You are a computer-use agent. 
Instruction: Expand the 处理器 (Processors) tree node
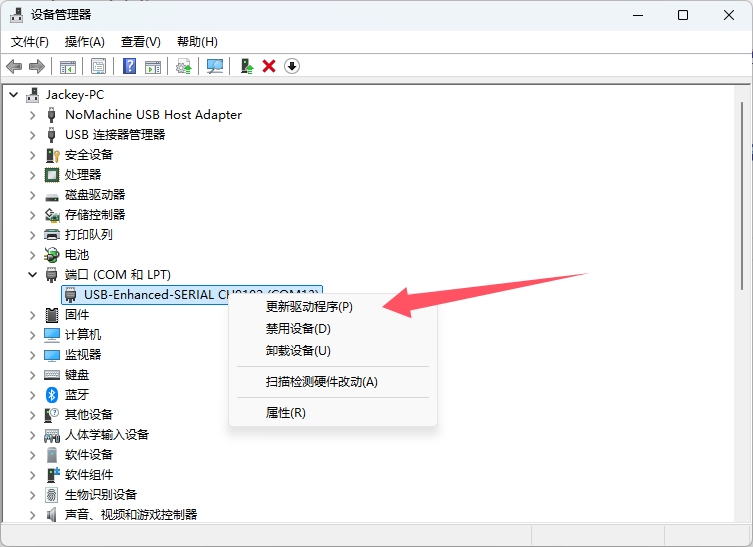pyautogui.click(x=32, y=174)
